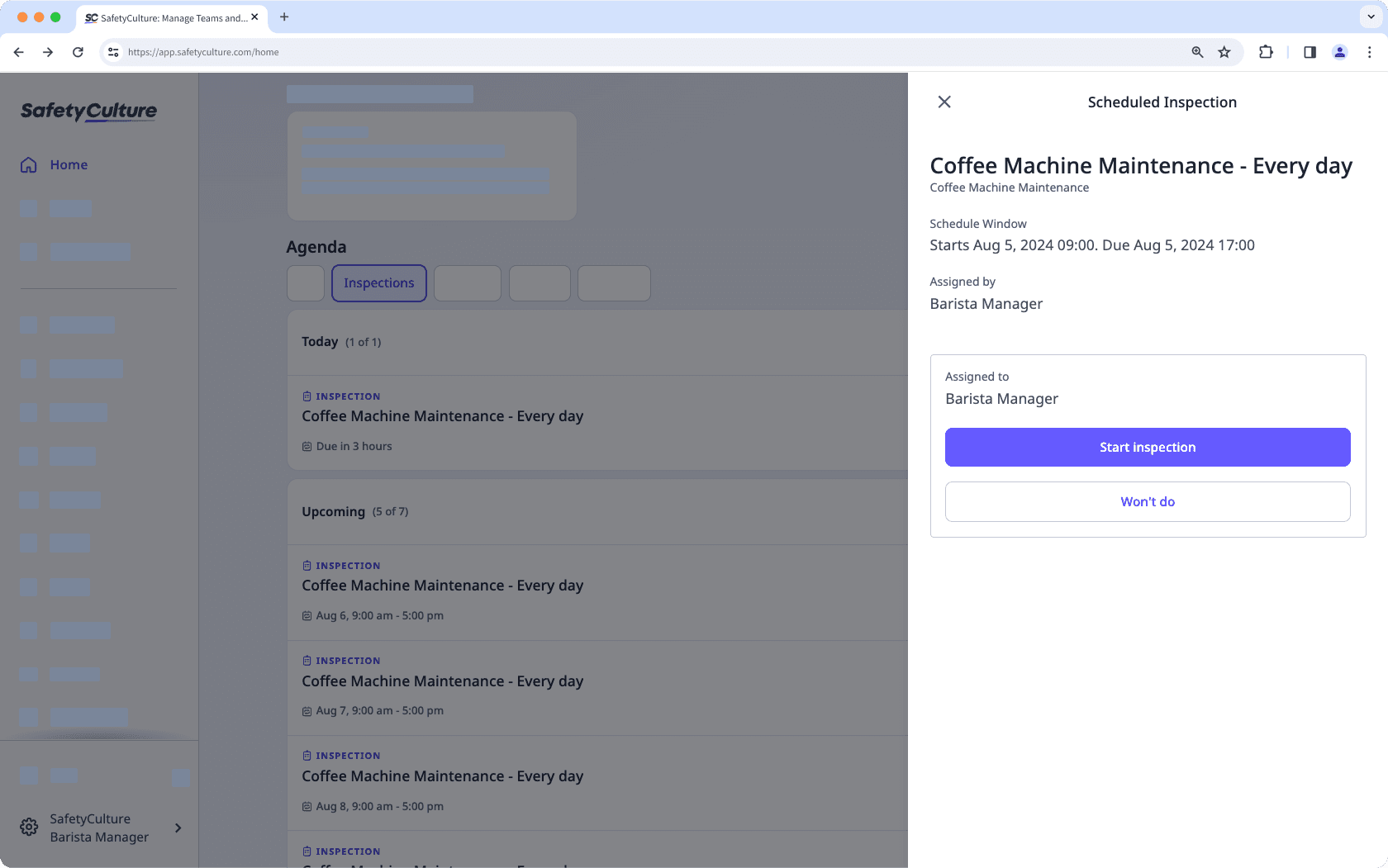Switch to the Inspections agenda filter
Image resolution: width=1388 pixels, height=868 pixels.
[x=378, y=282]
